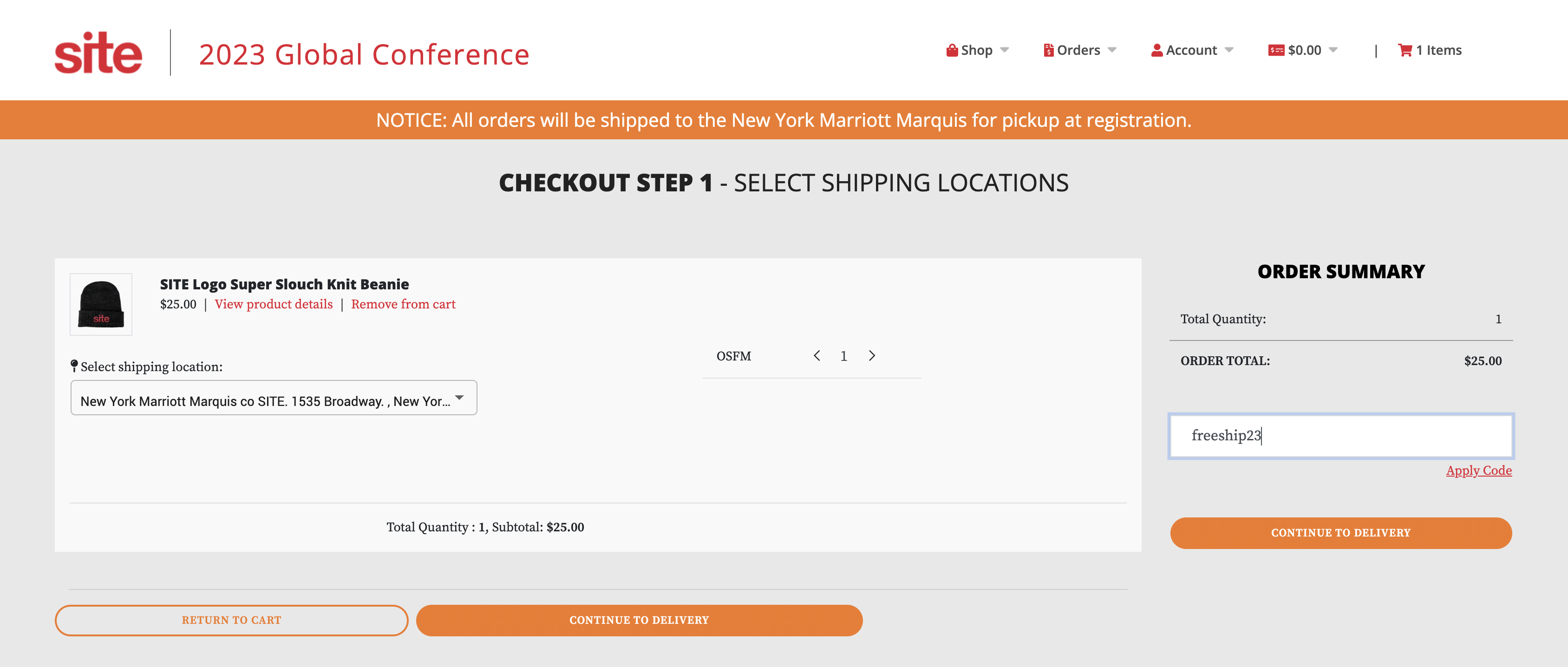1568x667 pixels.
Task: Click the Return to Cart button
Action: [x=231, y=620]
